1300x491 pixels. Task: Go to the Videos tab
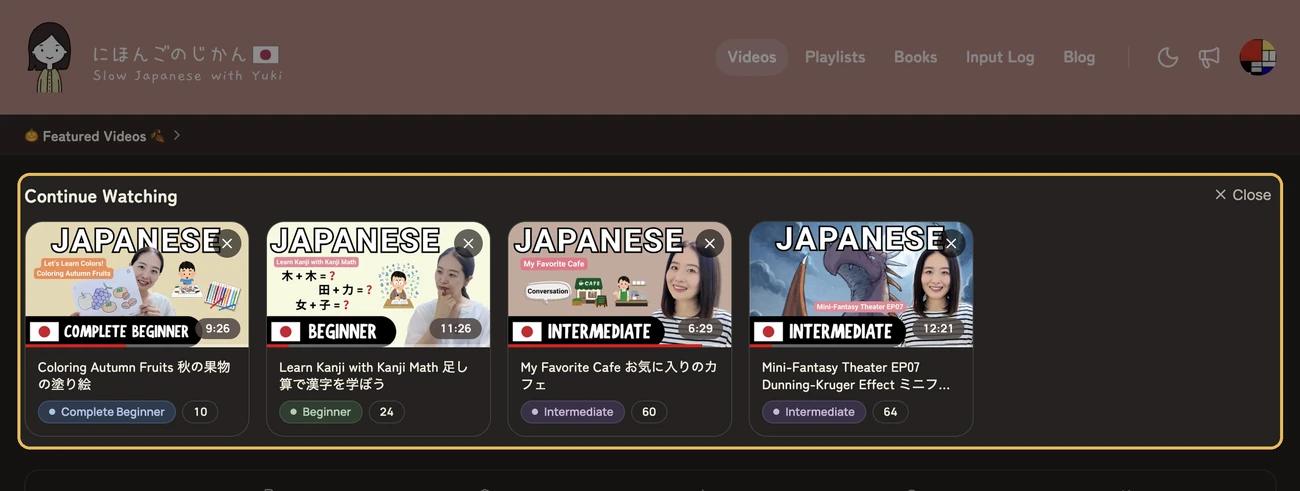(752, 57)
